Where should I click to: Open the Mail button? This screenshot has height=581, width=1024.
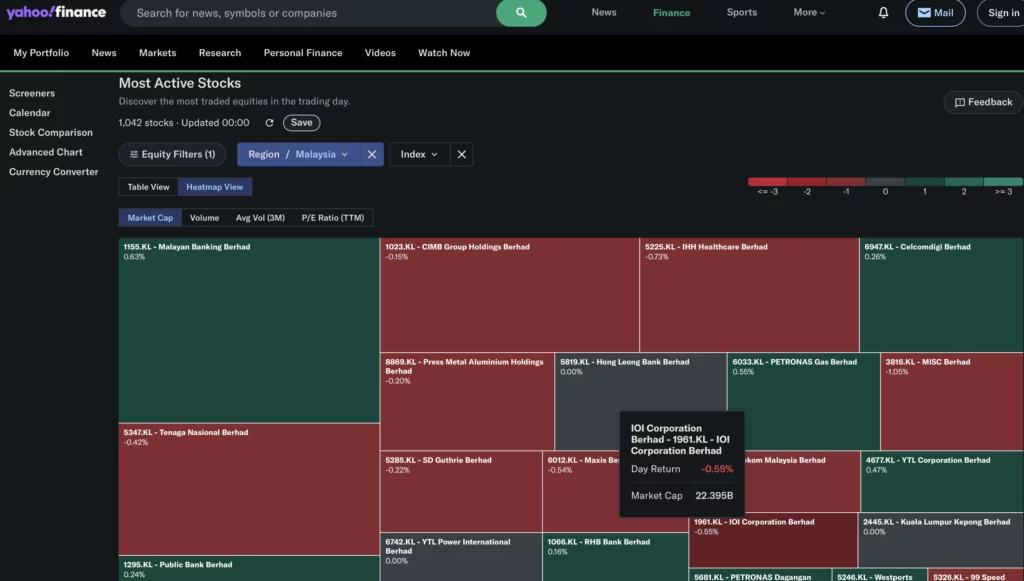(935, 12)
